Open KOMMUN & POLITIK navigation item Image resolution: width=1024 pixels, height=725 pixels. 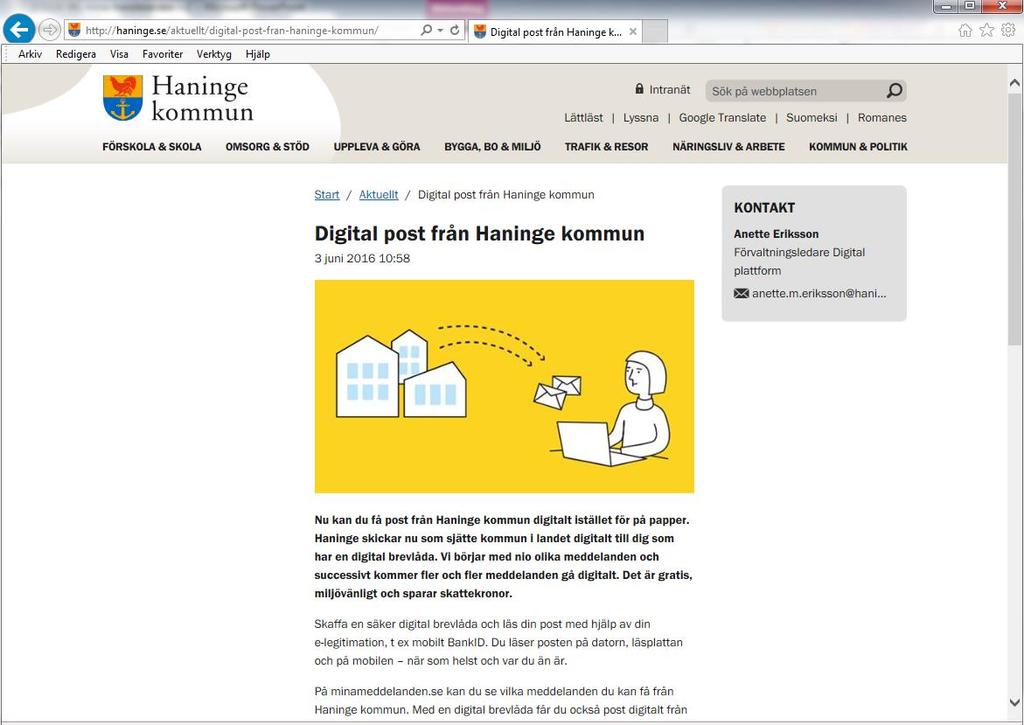858,147
